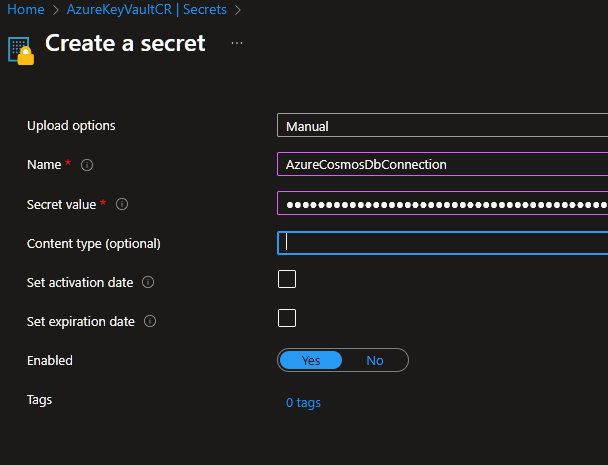The width and height of the screenshot is (608, 465).
Task: Click the Create a secret heading
Action: (125, 44)
